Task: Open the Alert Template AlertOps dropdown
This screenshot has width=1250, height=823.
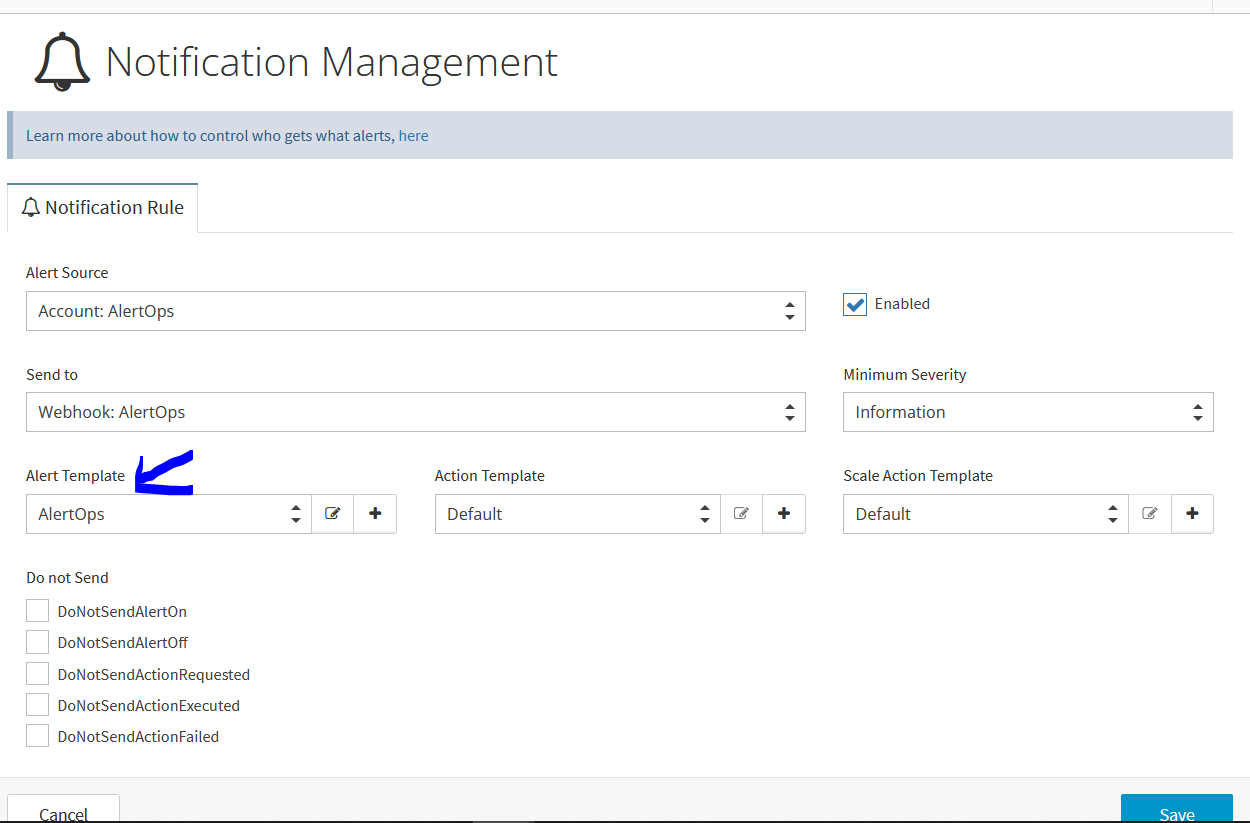Action: pyautogui.click(x=168, y=514)
